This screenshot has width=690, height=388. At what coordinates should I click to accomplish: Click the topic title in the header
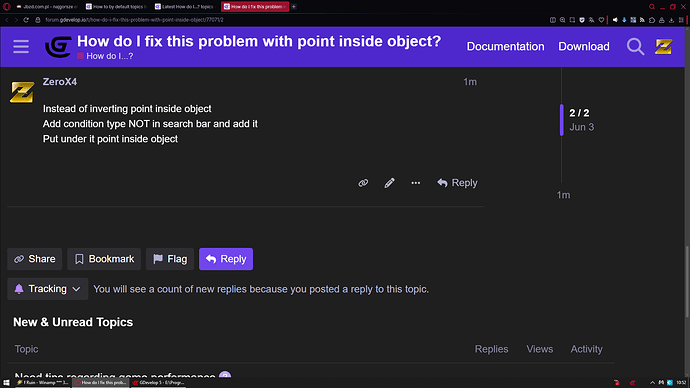point(259,41)
